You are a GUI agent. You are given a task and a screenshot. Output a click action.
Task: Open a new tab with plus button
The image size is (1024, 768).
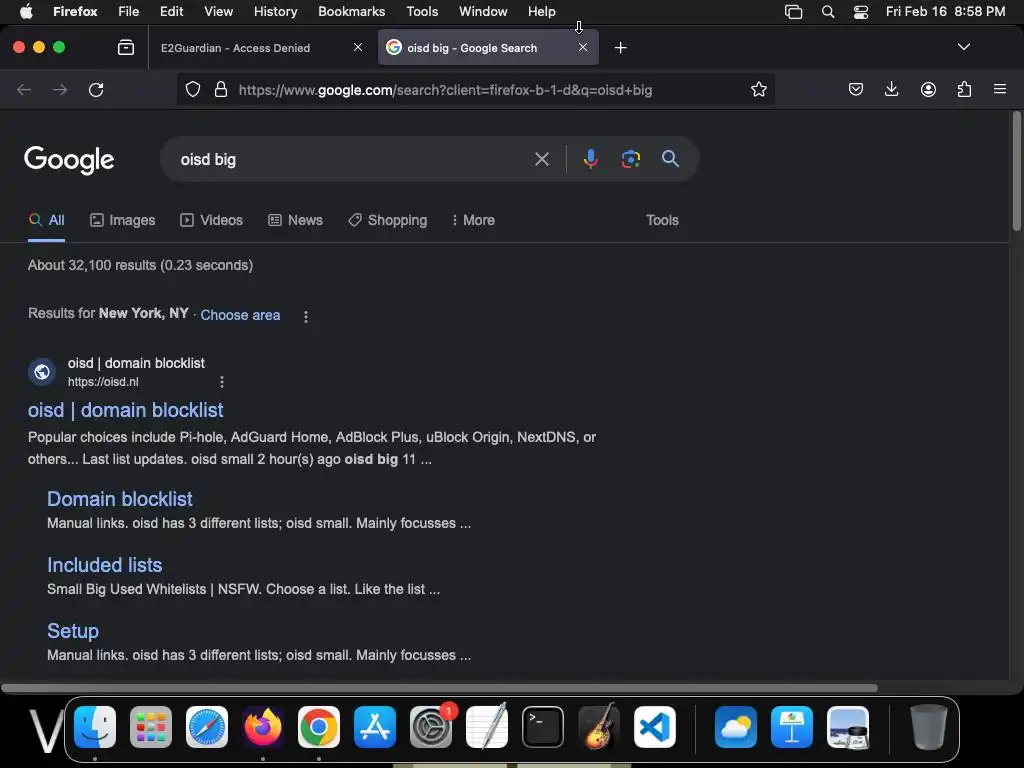tap(620, 48)
